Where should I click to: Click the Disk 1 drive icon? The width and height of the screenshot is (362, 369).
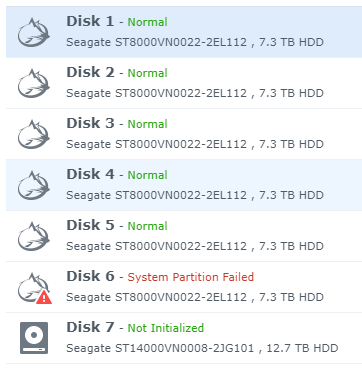[x=33, y=32]
